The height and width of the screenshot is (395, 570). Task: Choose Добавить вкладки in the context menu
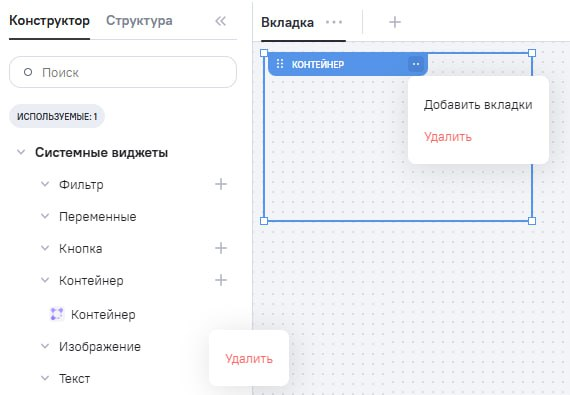pyautogui.click(x=478, y=105)
